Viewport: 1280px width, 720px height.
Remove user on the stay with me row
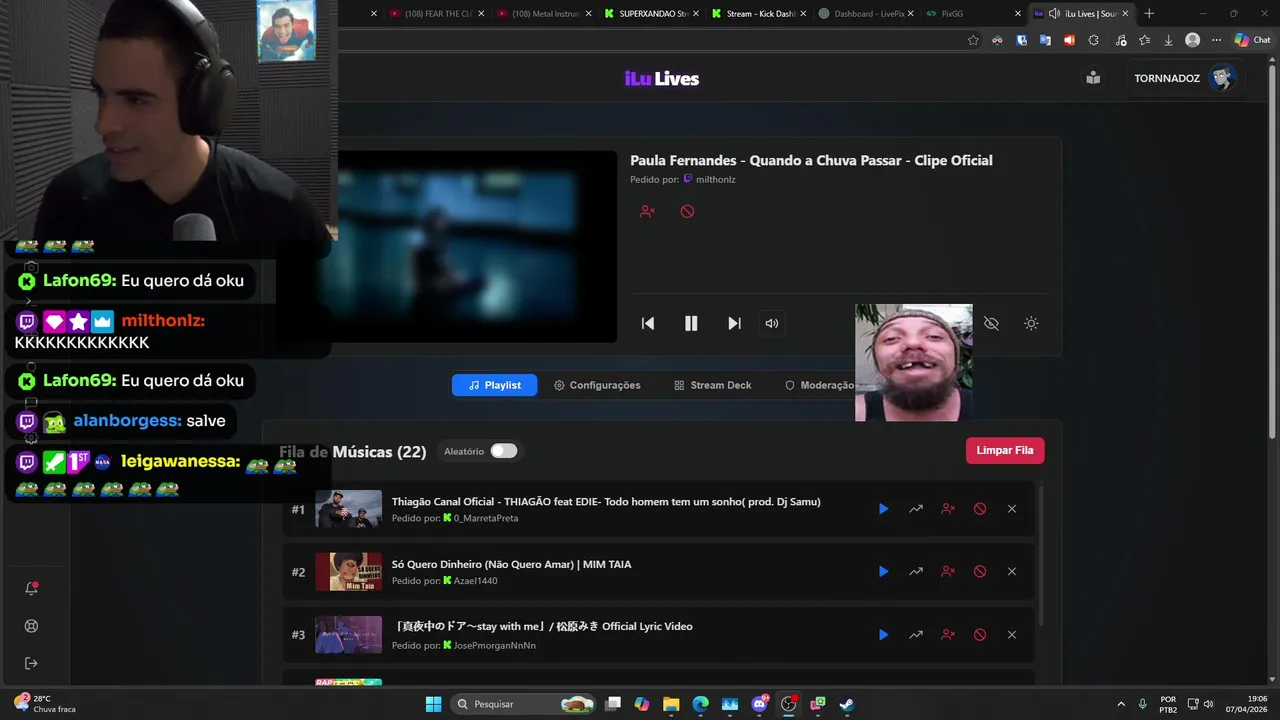pos(948,634)
